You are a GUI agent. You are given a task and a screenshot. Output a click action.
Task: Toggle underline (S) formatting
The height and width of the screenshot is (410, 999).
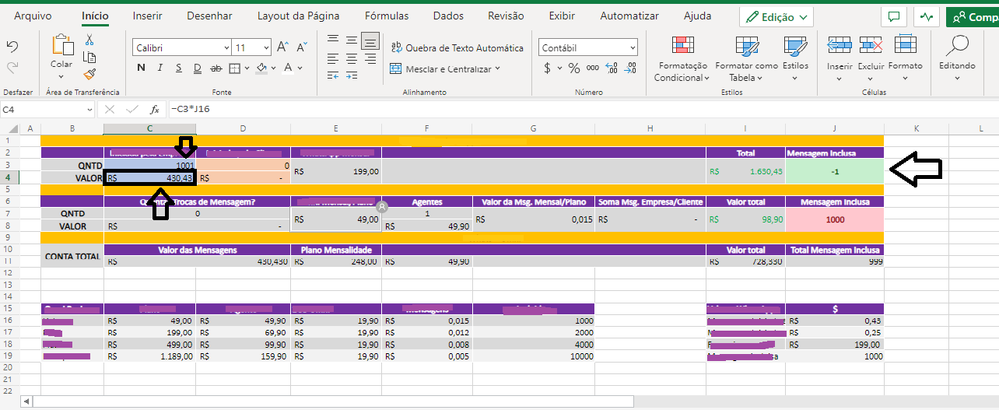click(x=179, y=67)
